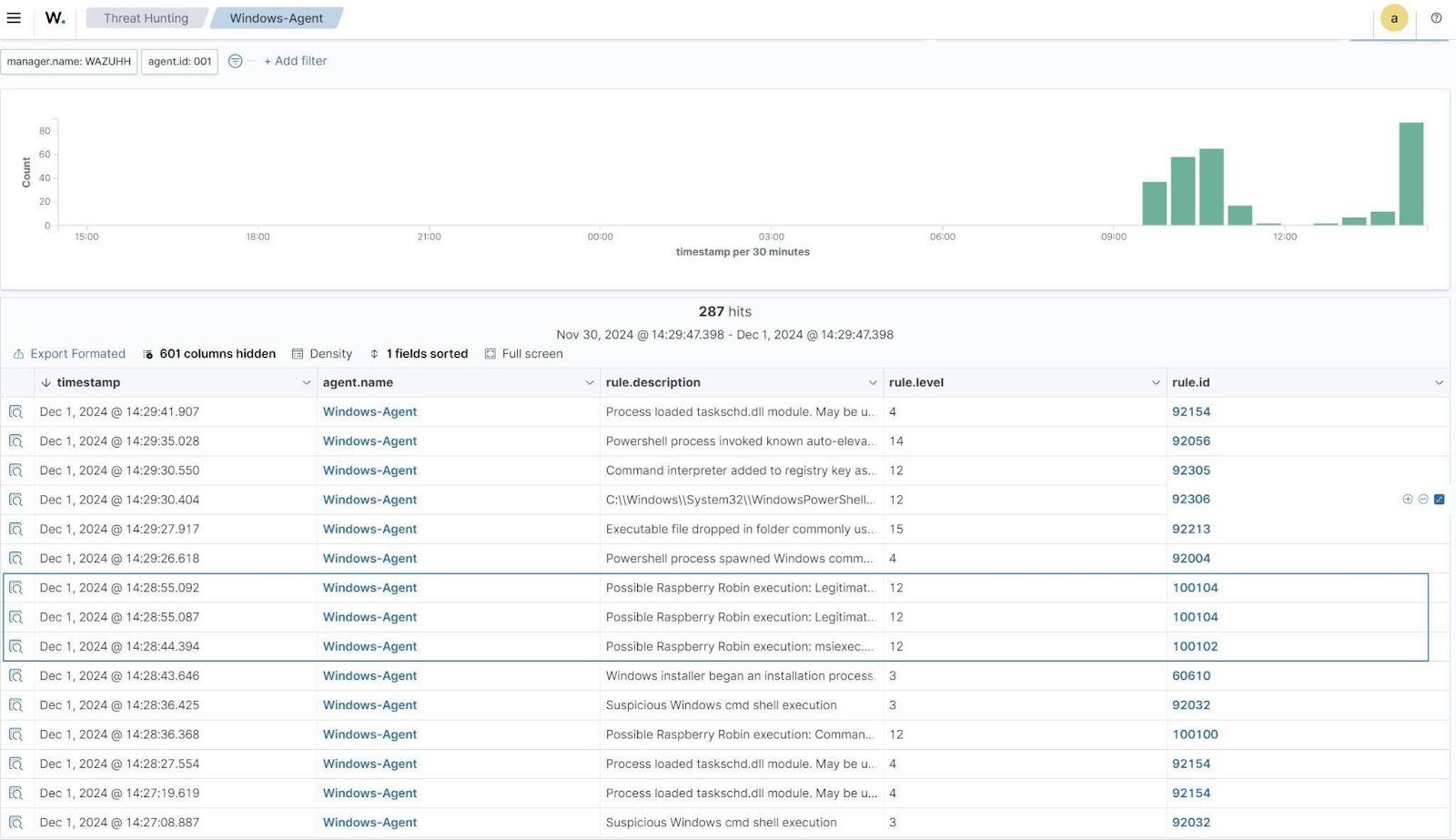Expand the rule.level column menu

[x=1156, y=383]
